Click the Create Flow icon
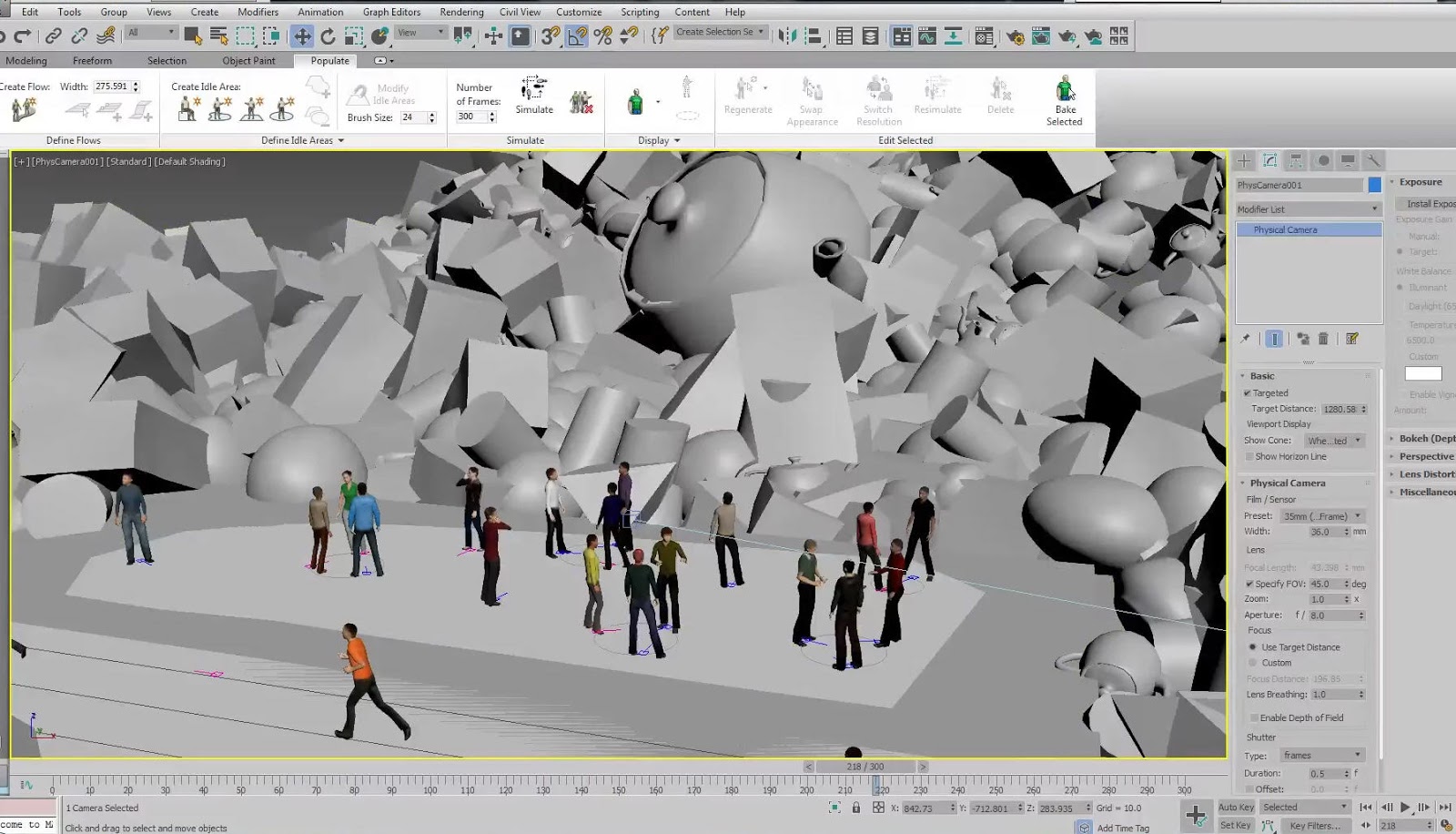Image resolution: width=1456 pixels, height=834 pixels. (x=23, y=110)
